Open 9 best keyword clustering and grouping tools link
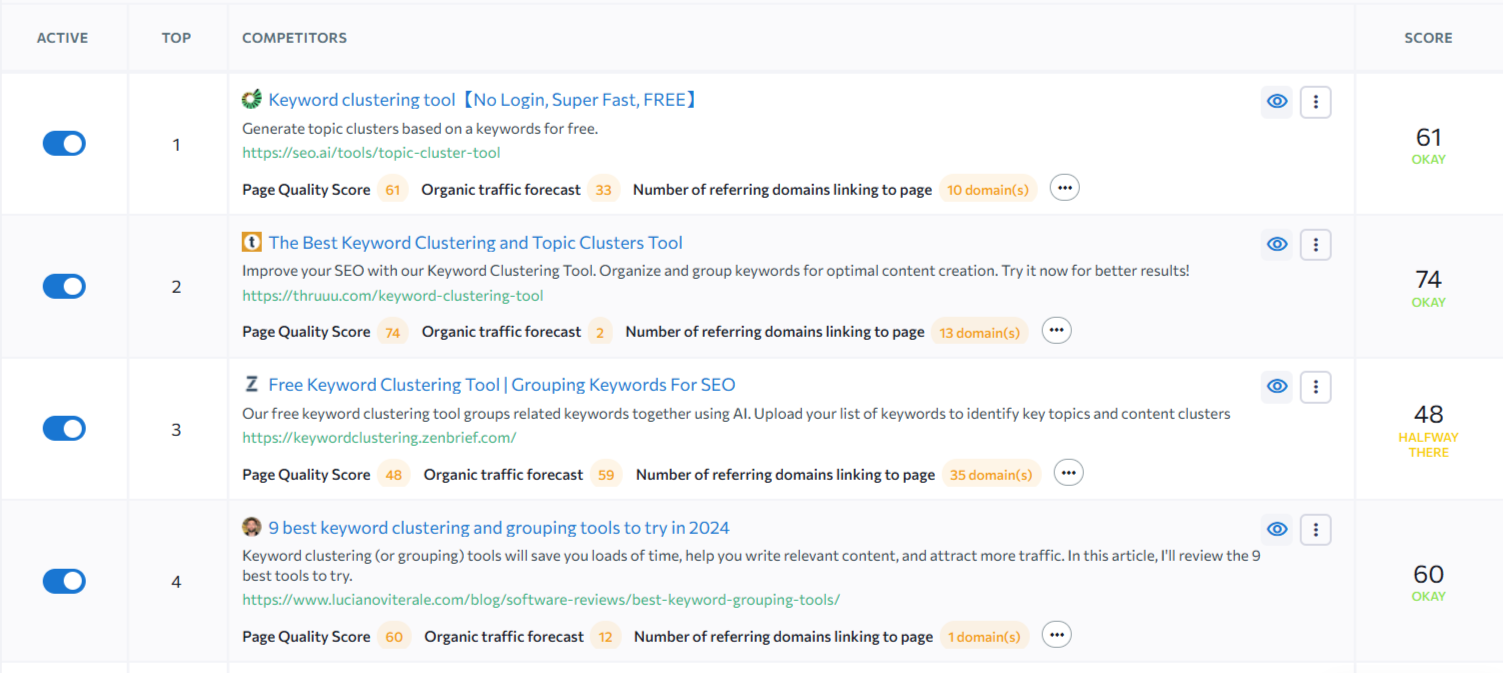 pyautogui.click(x=499, y=528)
